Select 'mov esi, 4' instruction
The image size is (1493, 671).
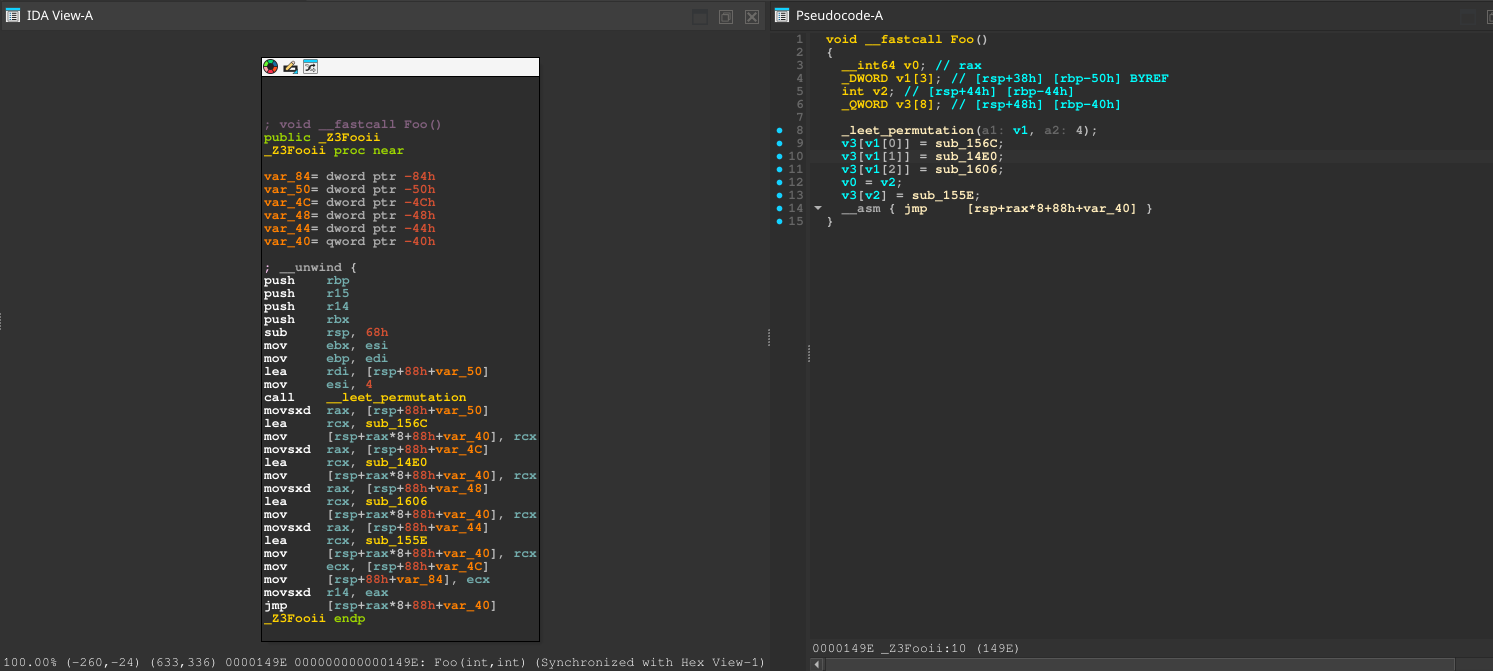318,384
